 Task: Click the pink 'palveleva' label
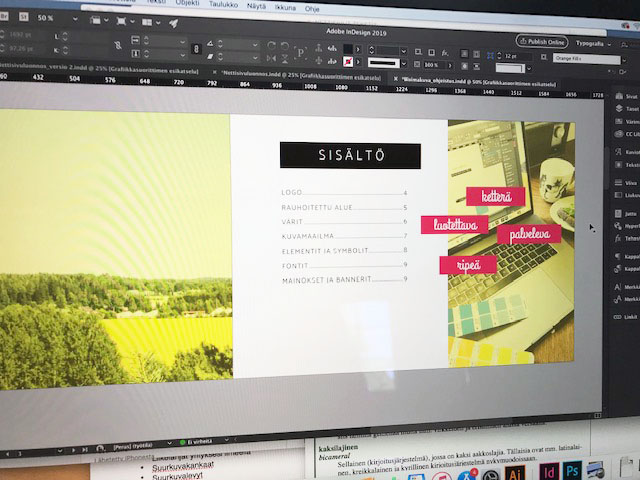tap(529, 234)
